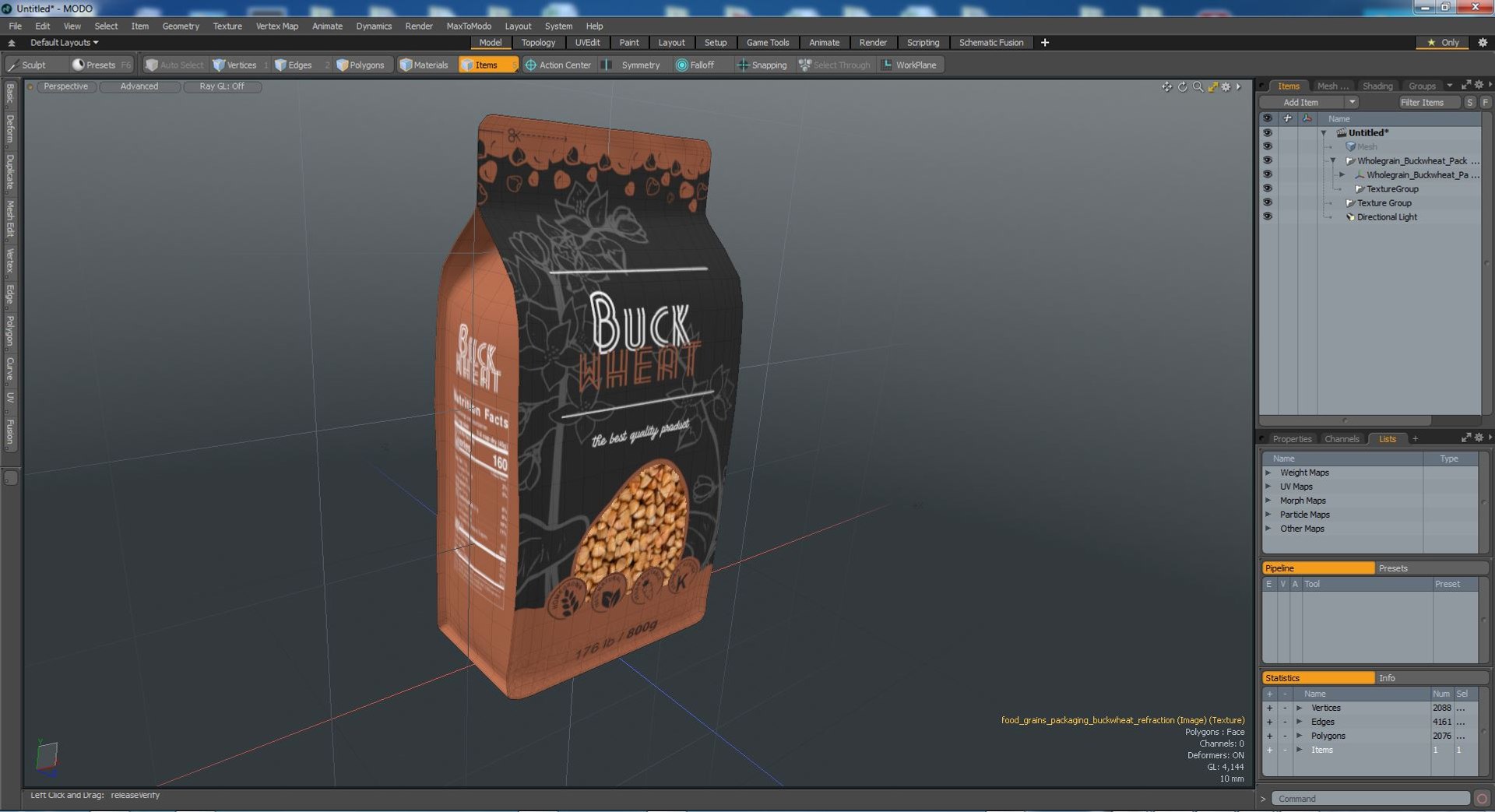1495x812 pixels.
Task: Select the Other Maps row
Action: (1302, 529)
